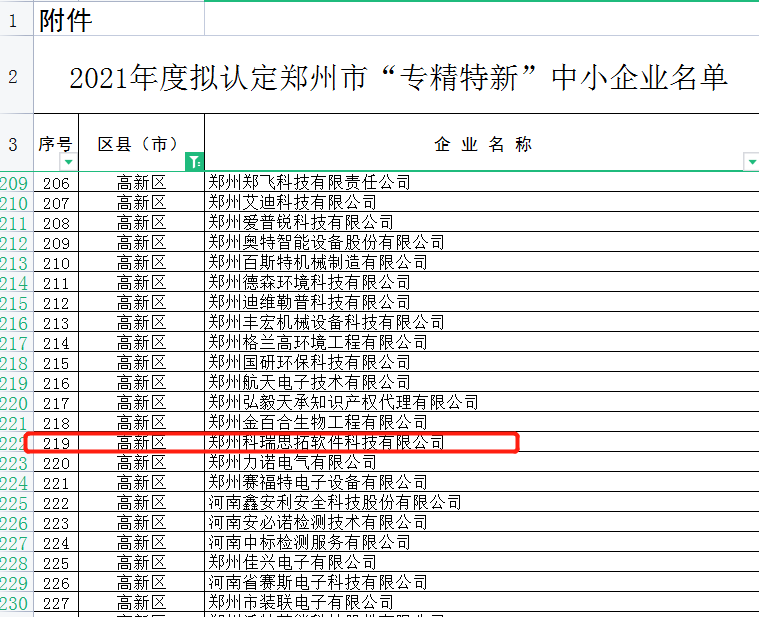Click cell 郑州金百合生物工程有限公司
The width and height of the screenshot is (759, 617).
tap(482, 422)
